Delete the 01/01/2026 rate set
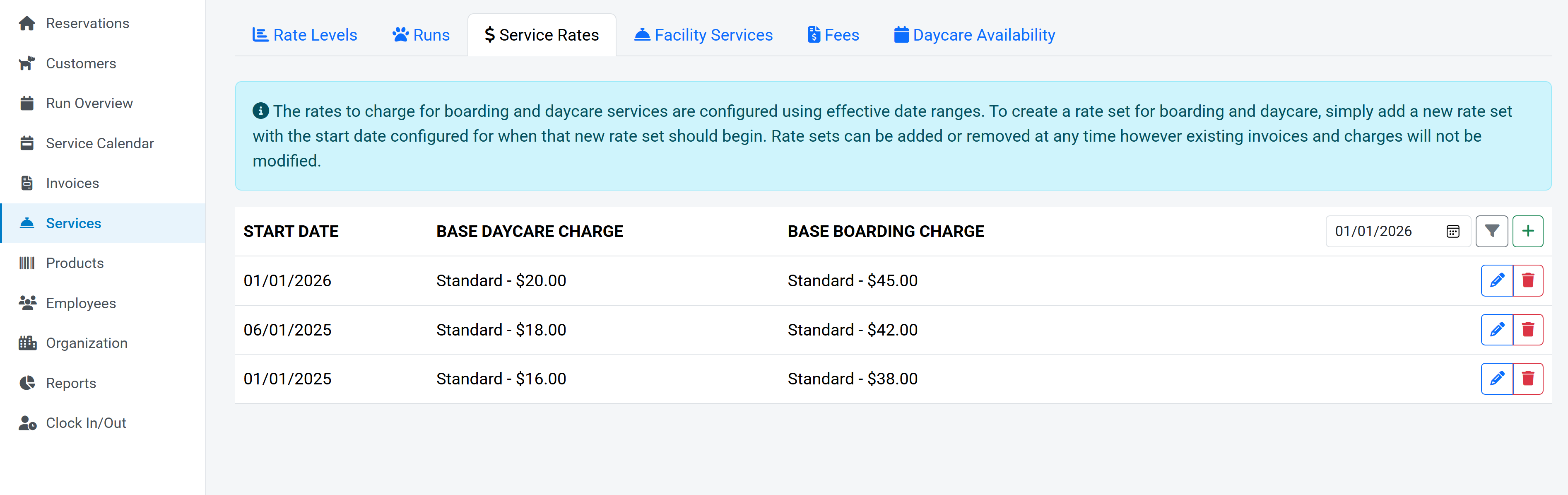The height and width of the screenshot is (495, 1568). (x=1528, y=281)
